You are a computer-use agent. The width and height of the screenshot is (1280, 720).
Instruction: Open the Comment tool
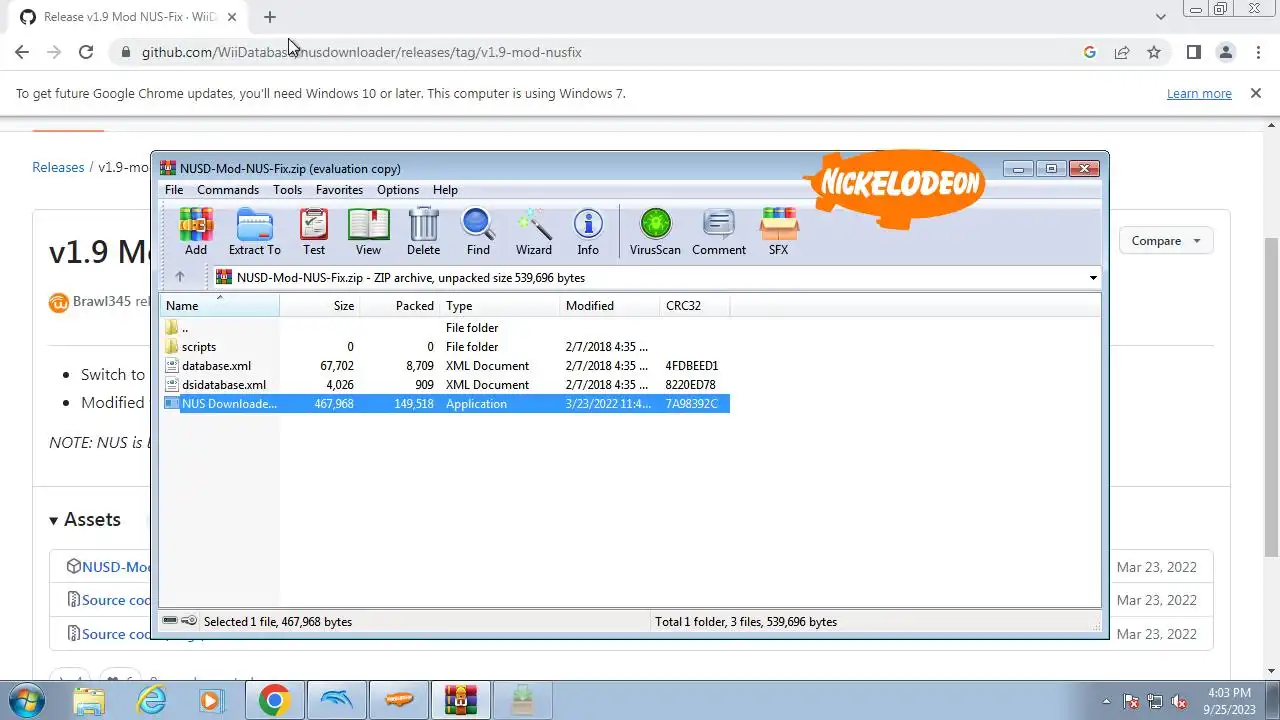719,232
